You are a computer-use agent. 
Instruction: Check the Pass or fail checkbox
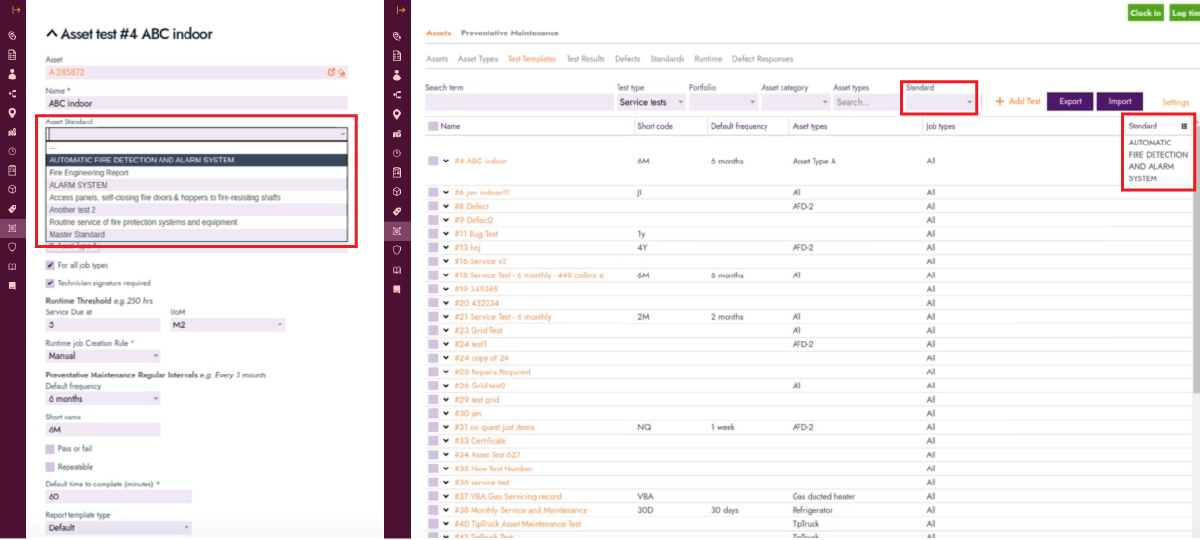click(50, 448)
